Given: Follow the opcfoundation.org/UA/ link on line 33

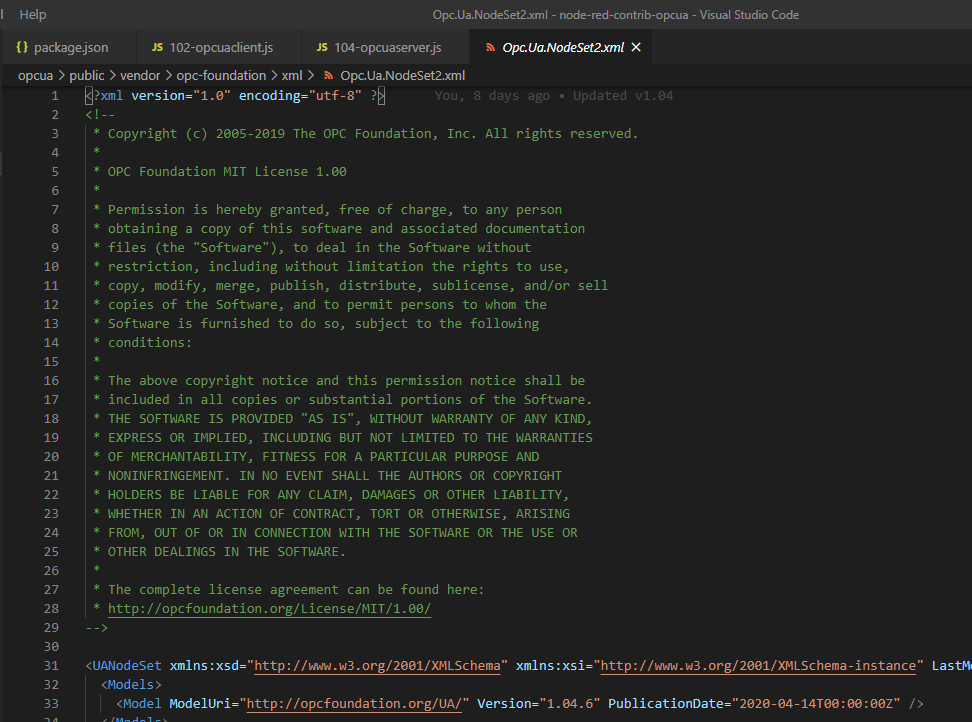Looking at the screenshot, I should coord(353,703).
